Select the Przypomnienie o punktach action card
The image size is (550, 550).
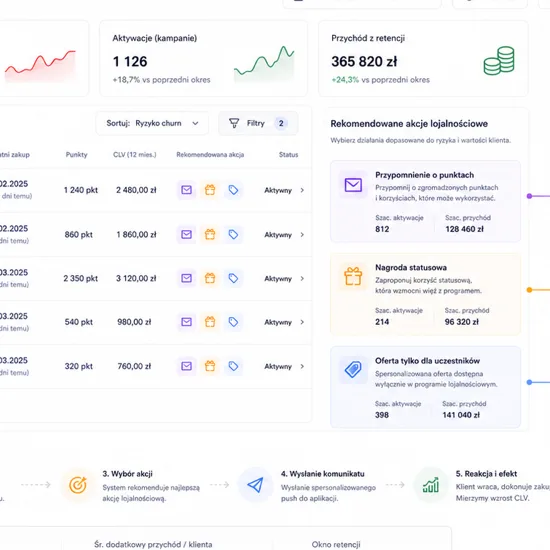[x=425, y=202]
